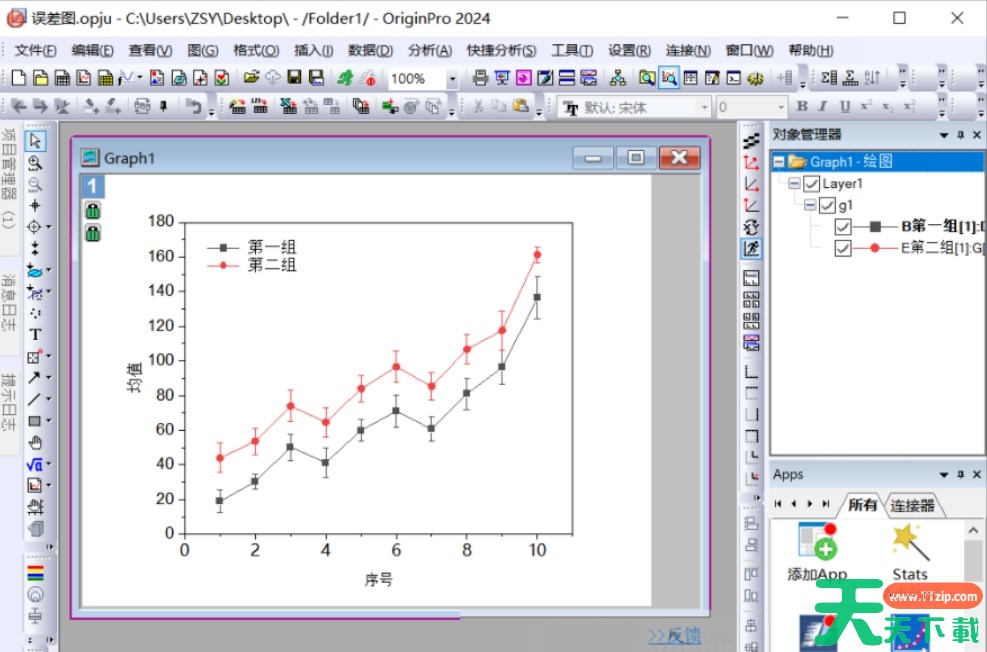Collapse the Graph1 tree node

pyautogui.click(x=778, y=162)
